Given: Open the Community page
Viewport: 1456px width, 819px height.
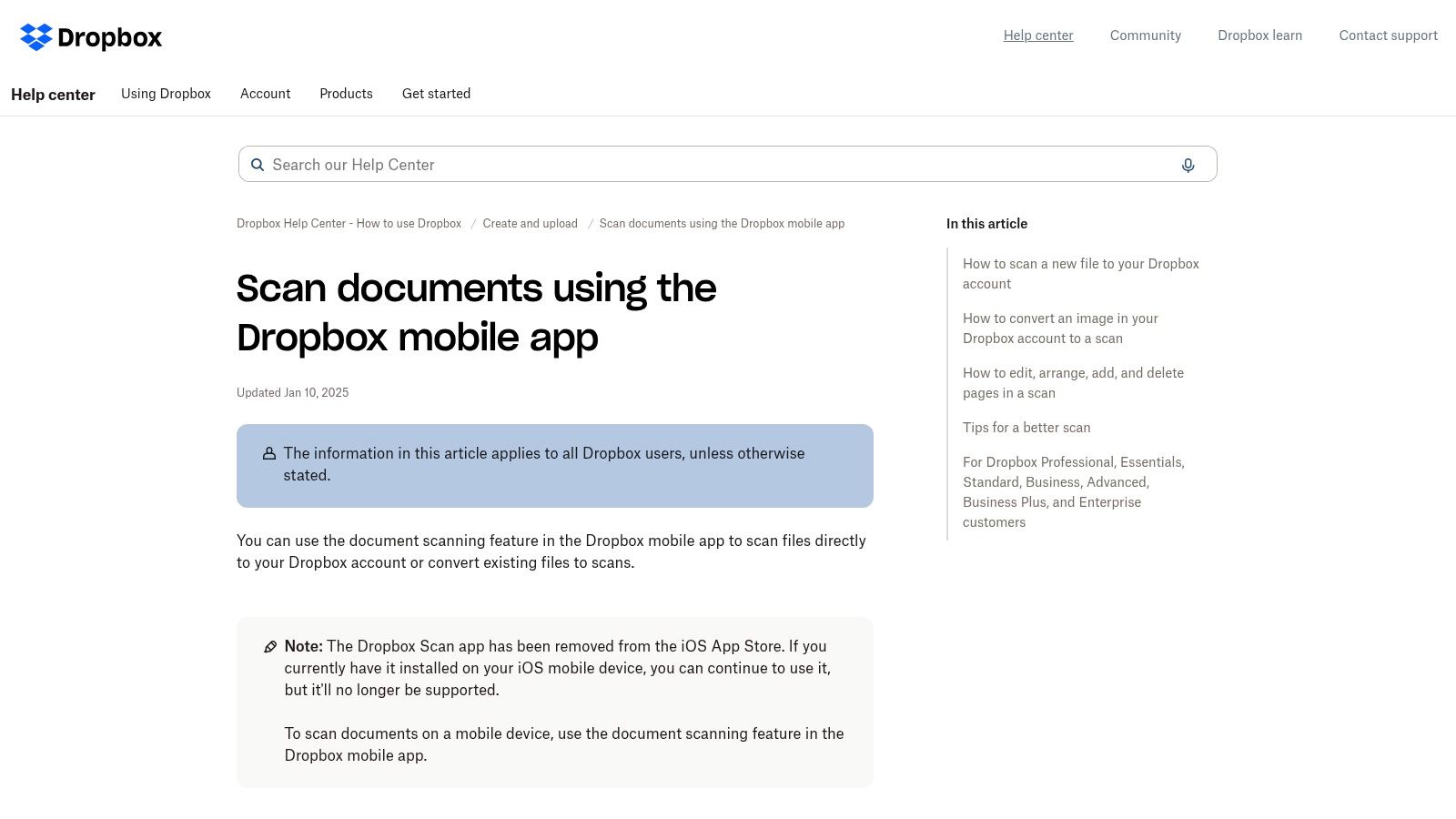Looking at the screenshot, I should [1145, 35].
